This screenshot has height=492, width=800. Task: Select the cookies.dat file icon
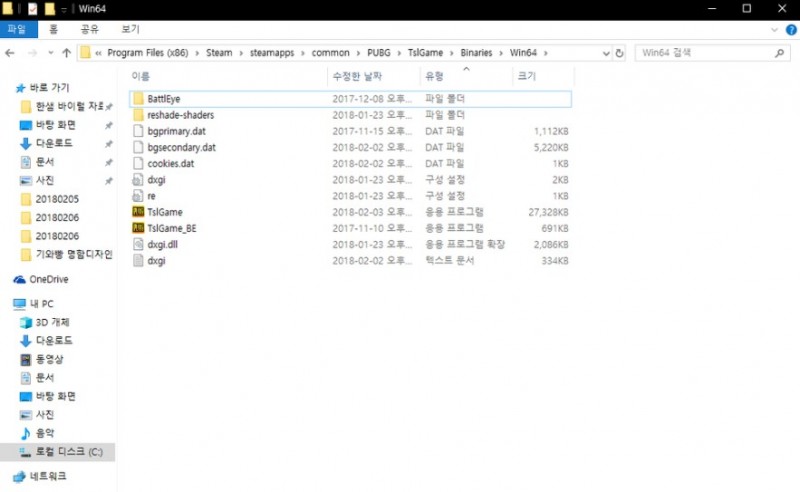click(x=138, y=163)
